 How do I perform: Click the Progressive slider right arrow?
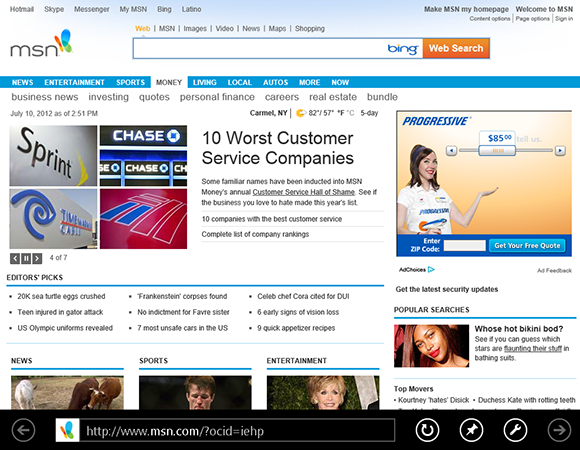[x=560, y=150]
